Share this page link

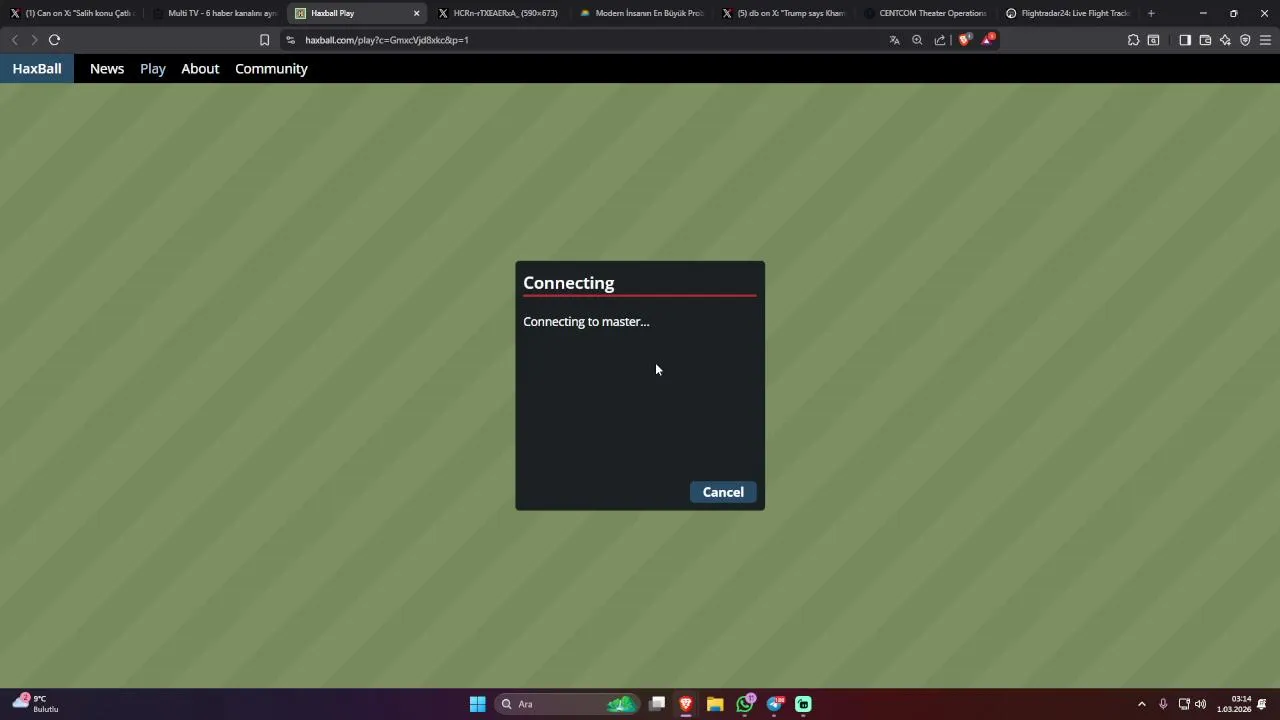click(940, 40)
